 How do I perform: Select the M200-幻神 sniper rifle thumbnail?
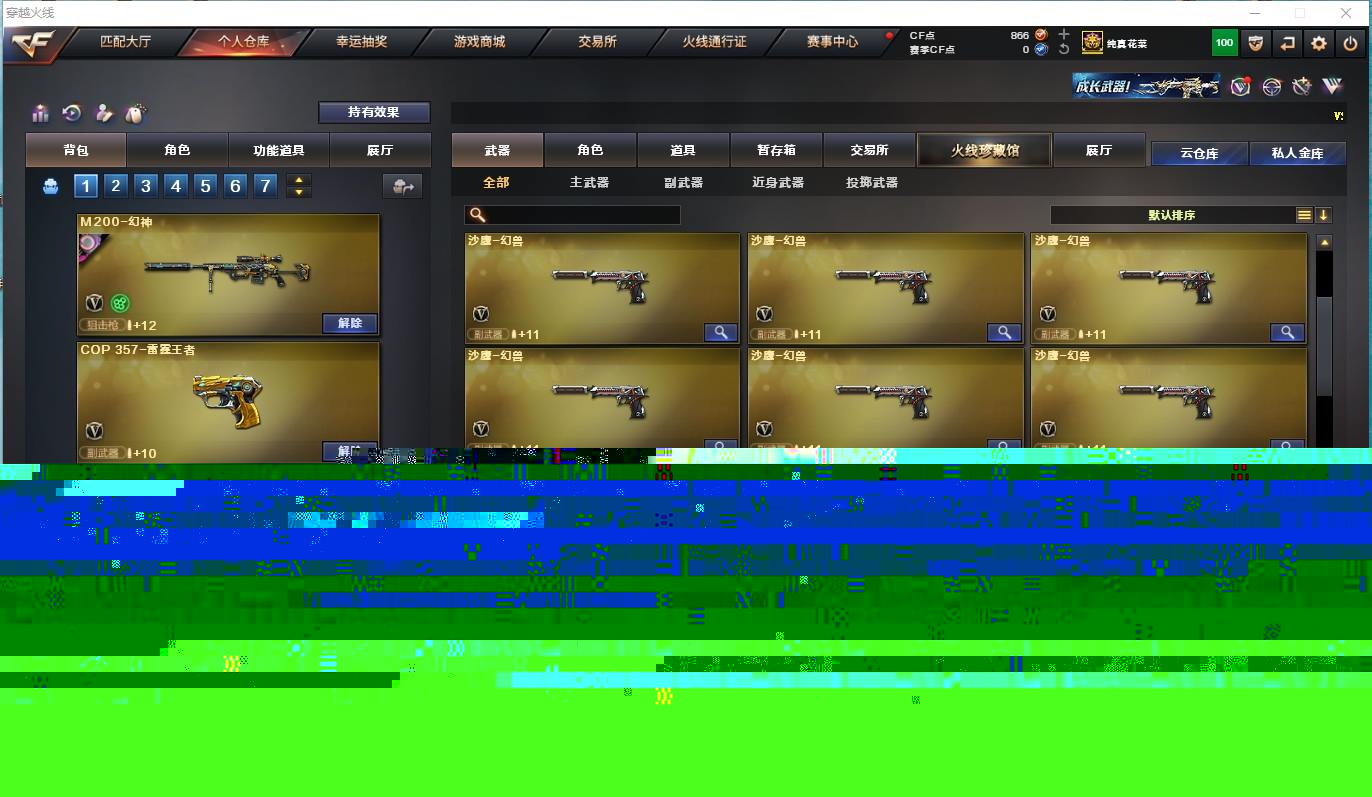(x=227, y=272)
